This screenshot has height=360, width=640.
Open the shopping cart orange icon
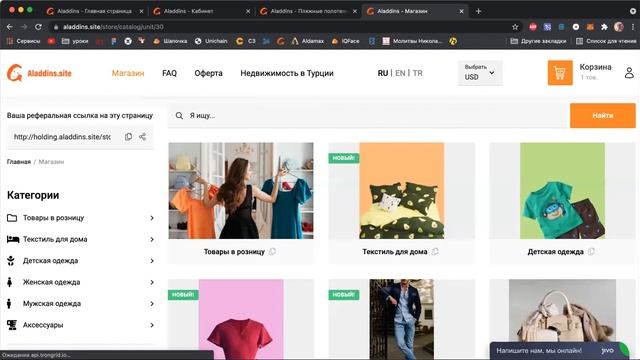[560, 73]
